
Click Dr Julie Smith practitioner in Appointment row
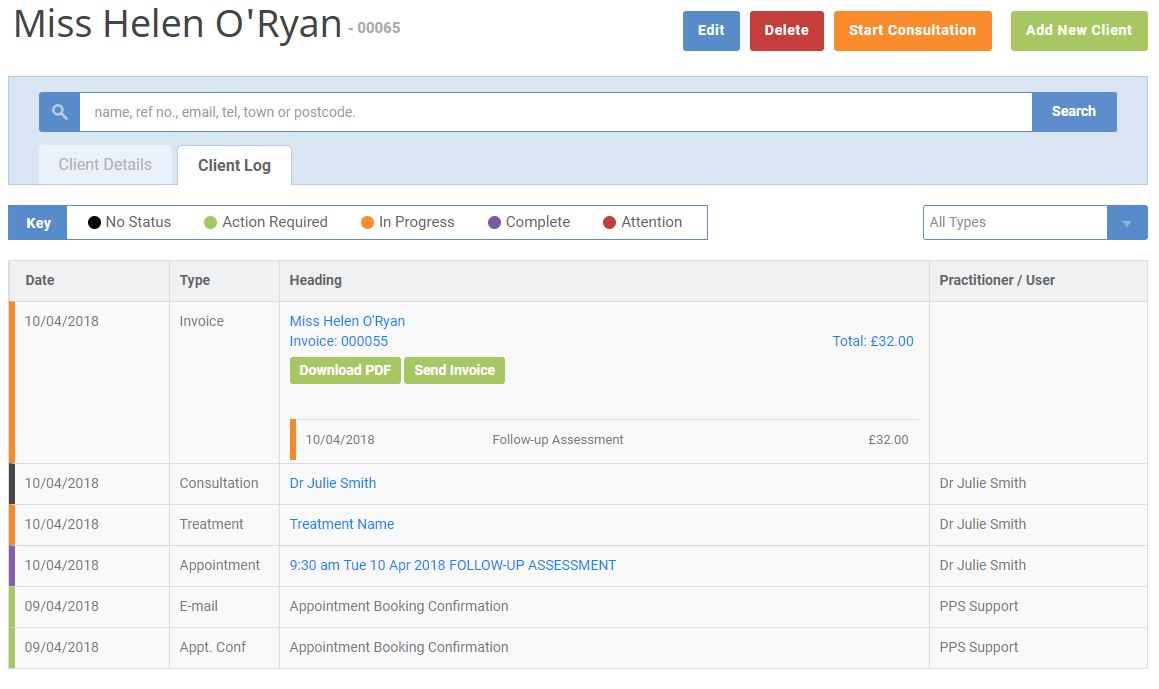point(982,565)
